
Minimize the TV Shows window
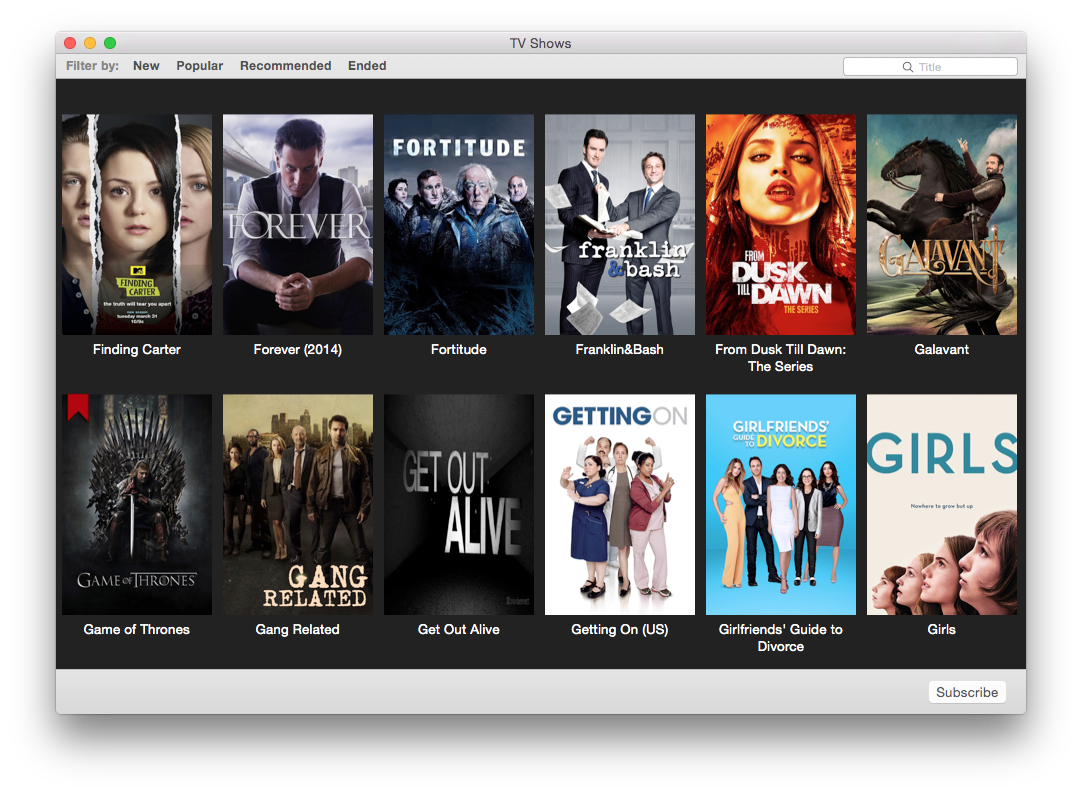pyautogui.click(x=90, y=43)
